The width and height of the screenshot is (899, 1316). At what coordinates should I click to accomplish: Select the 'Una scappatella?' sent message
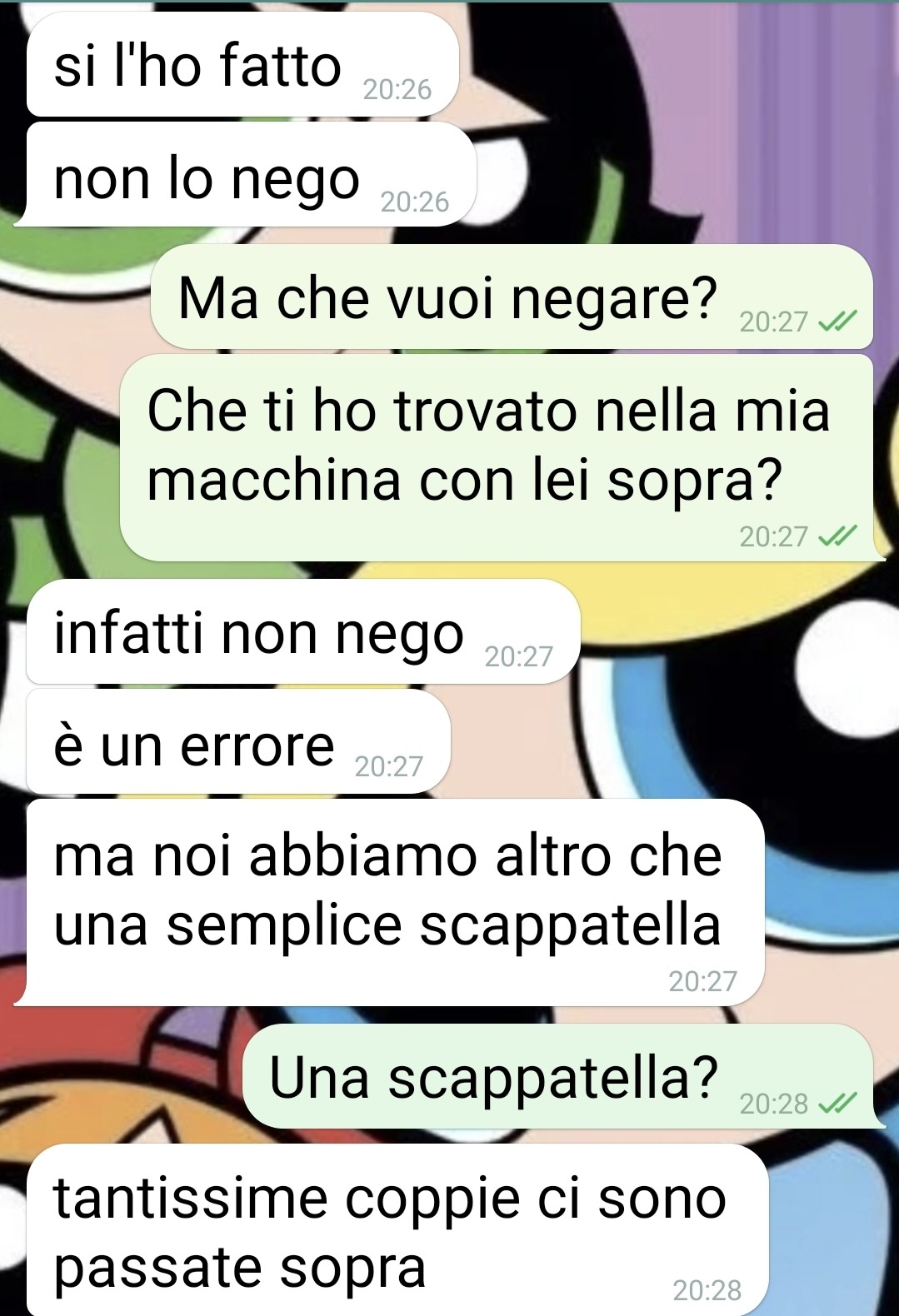557,1076
